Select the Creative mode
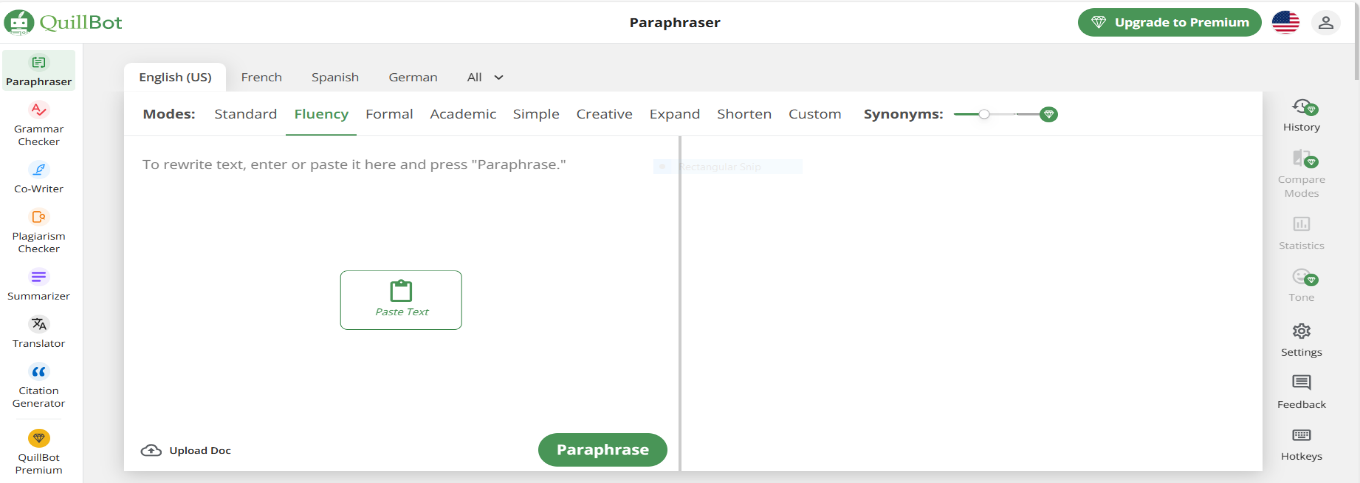 604,114
